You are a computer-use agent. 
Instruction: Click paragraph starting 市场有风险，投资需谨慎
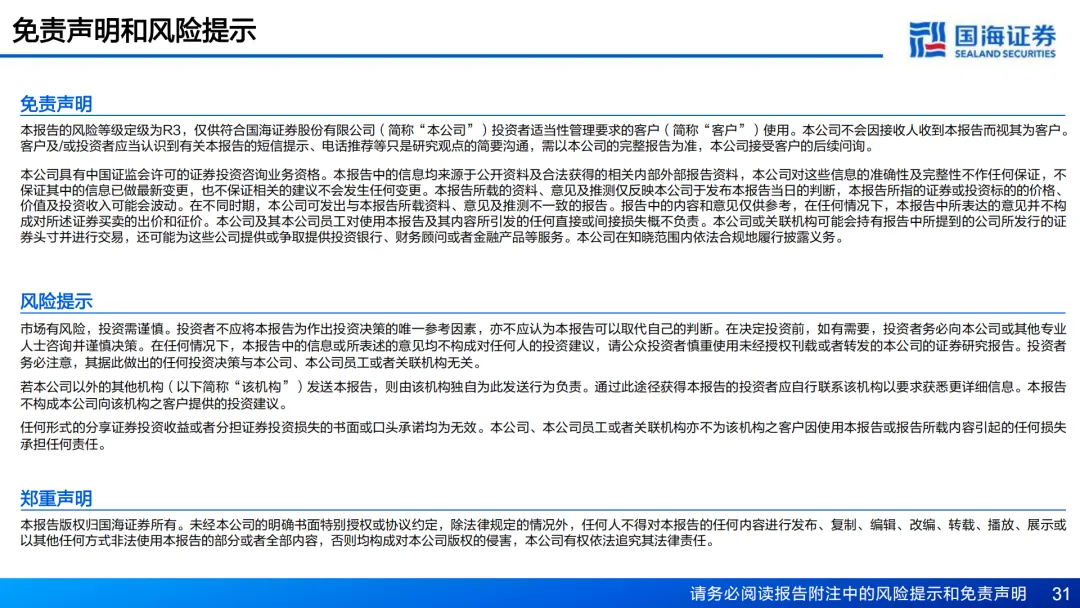point(543,346)
